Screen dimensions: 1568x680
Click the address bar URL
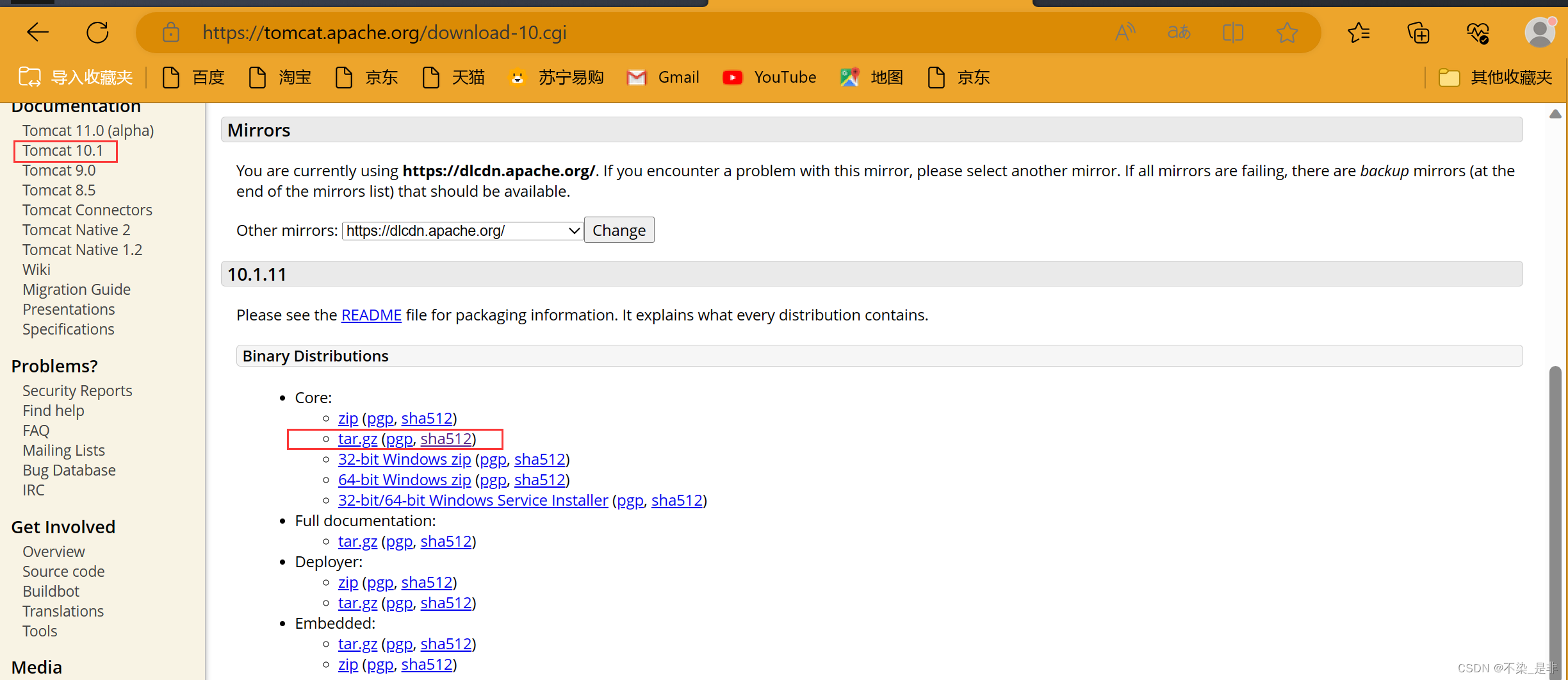tap(384, 32)
